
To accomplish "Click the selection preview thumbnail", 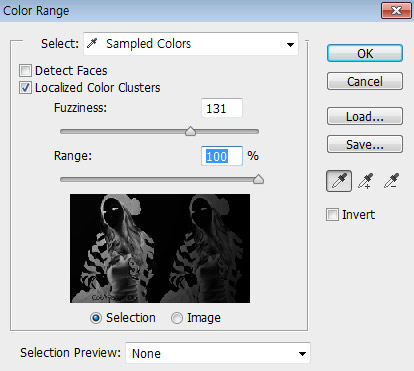I will coord(160,248).
